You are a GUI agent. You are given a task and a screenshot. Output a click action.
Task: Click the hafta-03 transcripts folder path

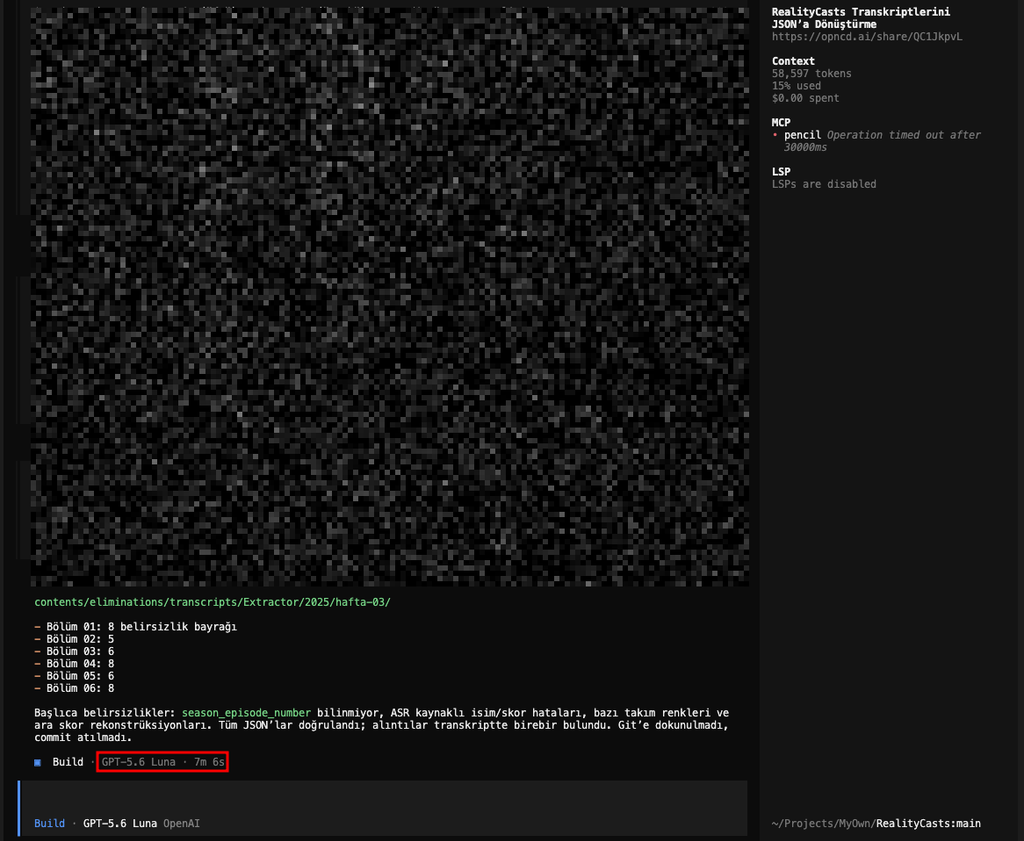212,602
